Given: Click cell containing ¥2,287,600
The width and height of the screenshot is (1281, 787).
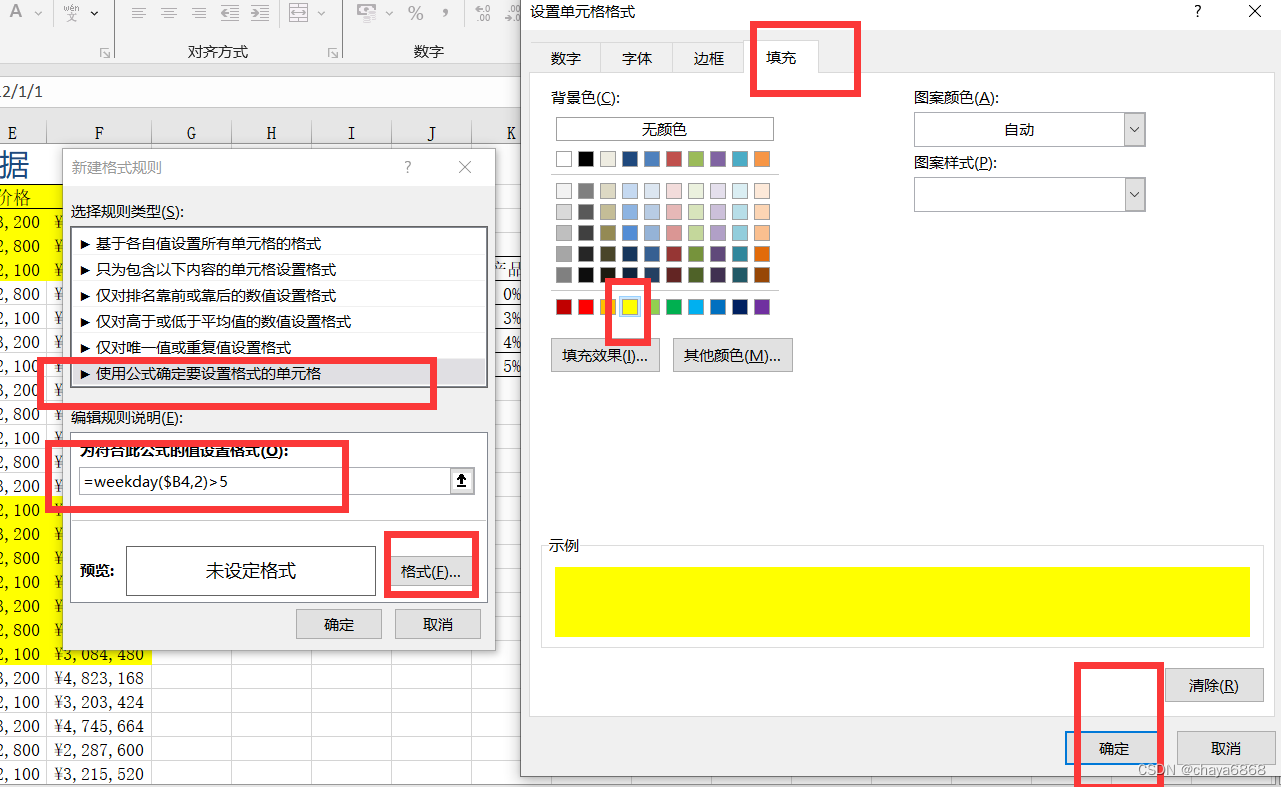Looking at the screenshot, I should (x=99, y=750).
